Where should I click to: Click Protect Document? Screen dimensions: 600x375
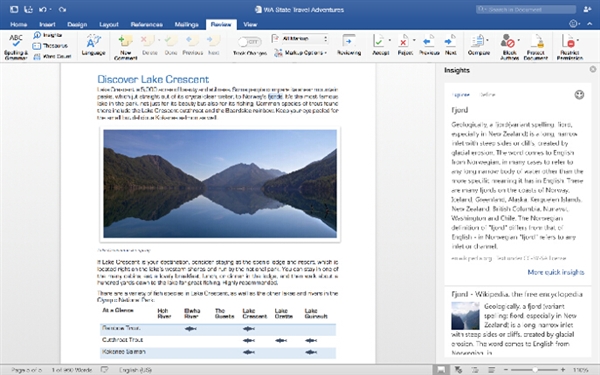point(536,47)
